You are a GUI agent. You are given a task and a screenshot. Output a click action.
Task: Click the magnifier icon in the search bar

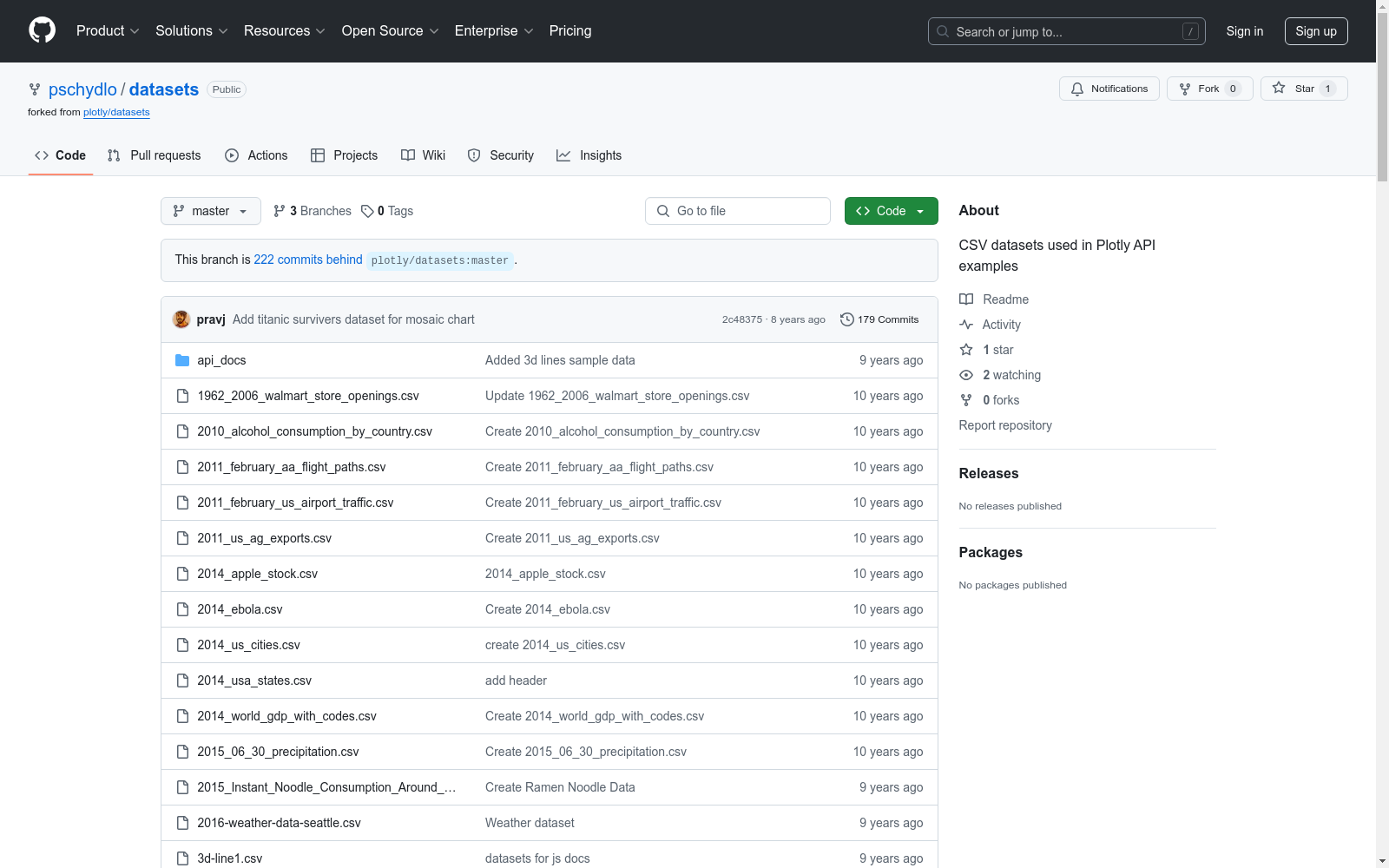click(x=943, y=31)
